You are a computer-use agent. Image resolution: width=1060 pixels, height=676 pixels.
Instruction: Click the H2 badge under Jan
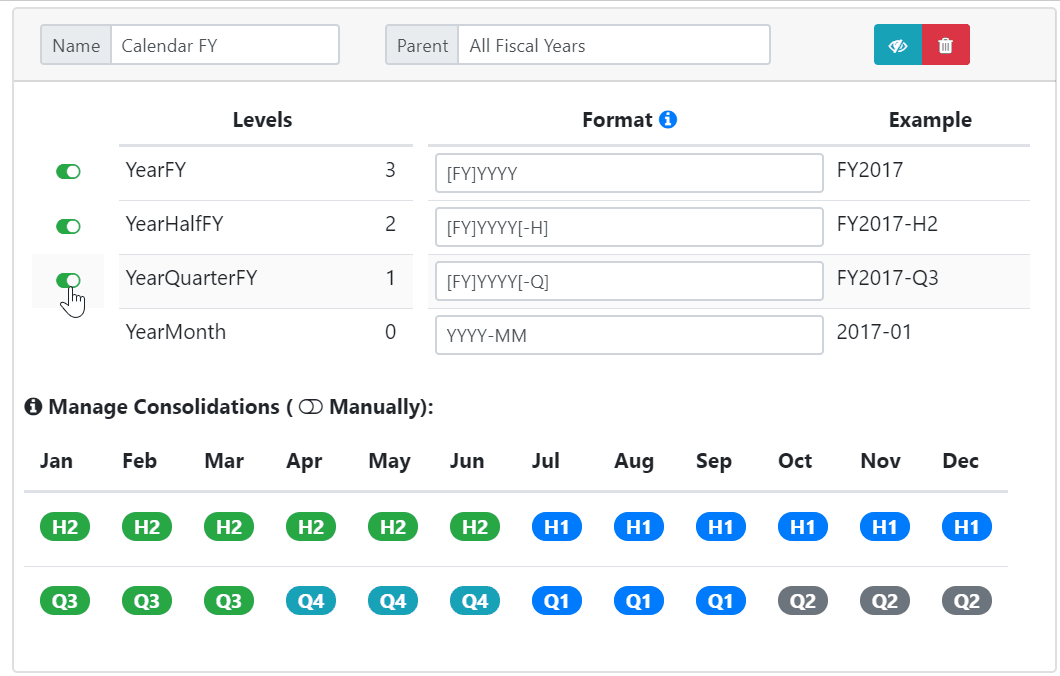[65, 527]
